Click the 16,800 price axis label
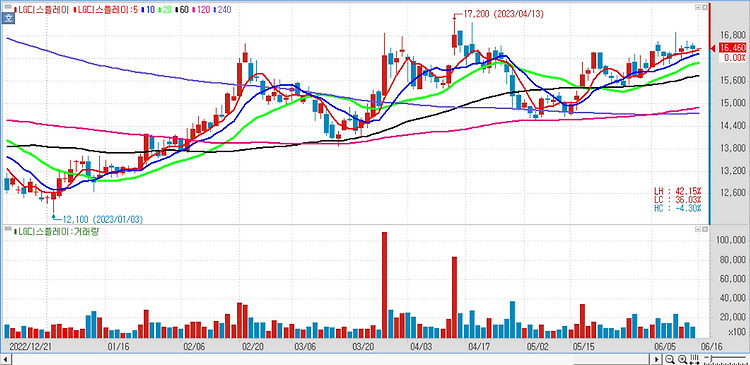 click(733, 36)
